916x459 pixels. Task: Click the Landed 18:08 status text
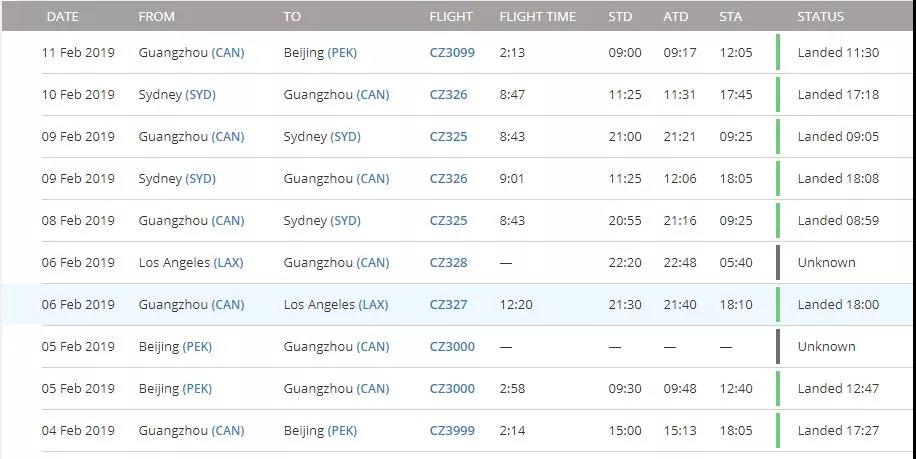pyautogui.click(x=838, y=179)
